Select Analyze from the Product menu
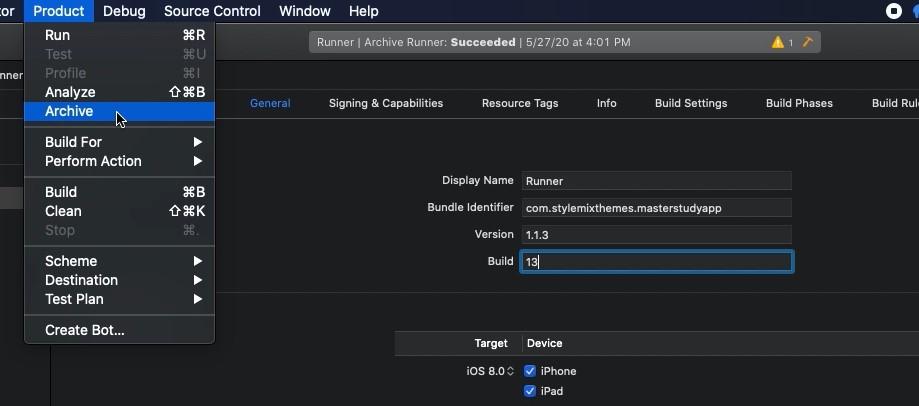Image resolution: width=919 pixels, height=406 pixels. click(x=70, y=92)
